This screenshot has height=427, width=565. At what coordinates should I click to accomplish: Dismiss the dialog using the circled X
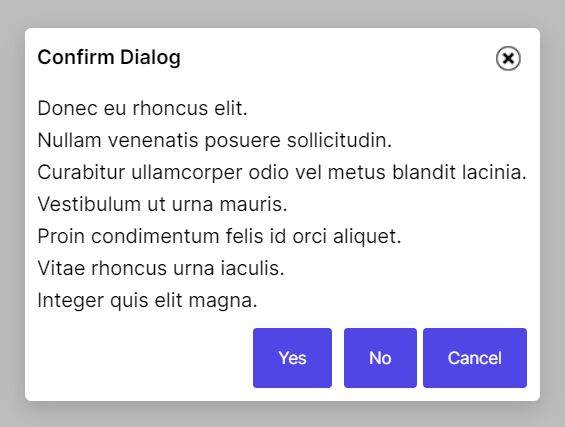[508, 58]
